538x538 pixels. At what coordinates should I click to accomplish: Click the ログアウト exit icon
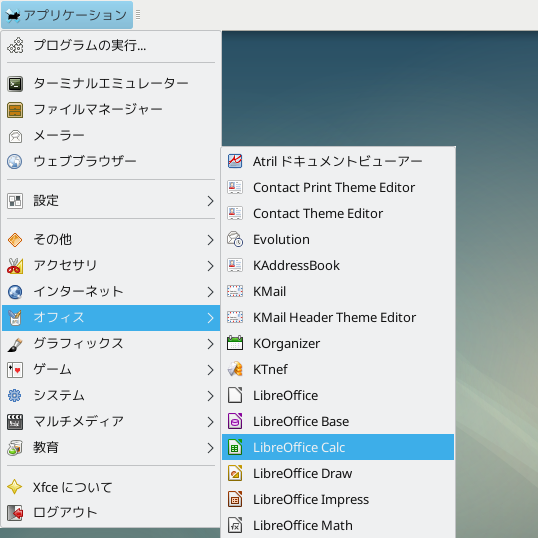point(15,513)
